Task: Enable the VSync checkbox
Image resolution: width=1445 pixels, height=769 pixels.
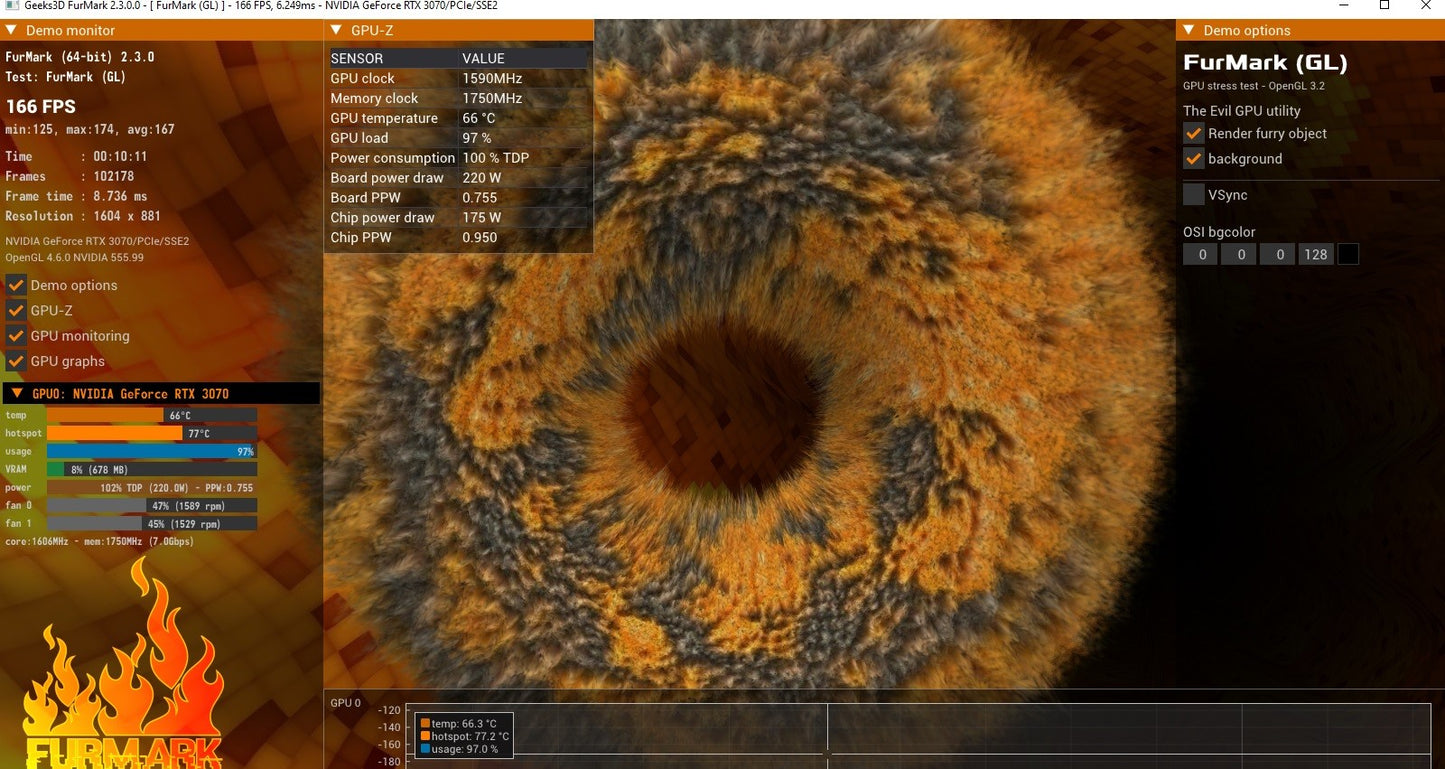Action: (x=1193, y=195)
